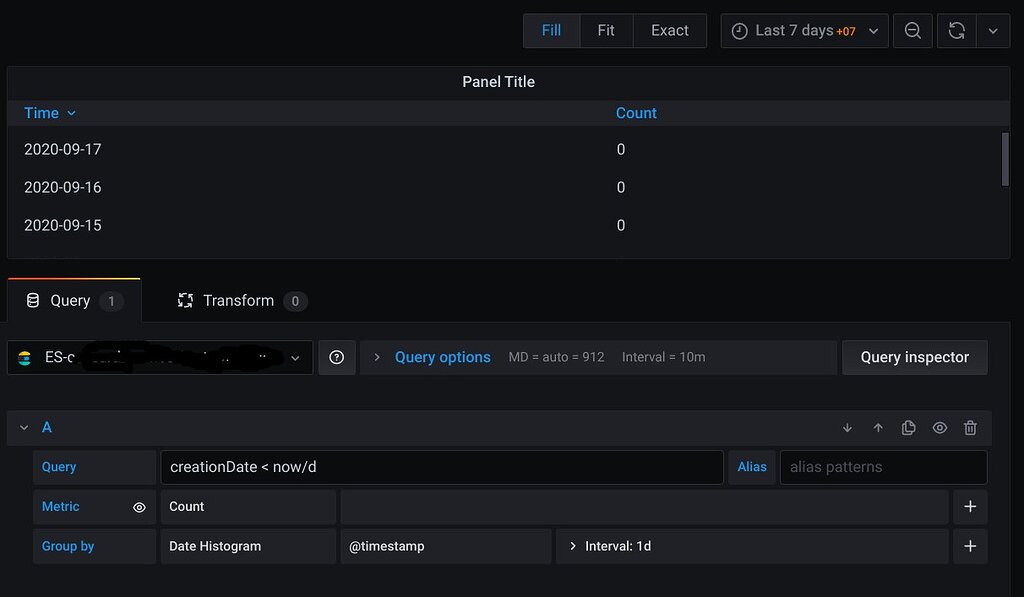Click the clock icon in the time picker
This screenshot has height=597, width=1024.
click(738, 31)
